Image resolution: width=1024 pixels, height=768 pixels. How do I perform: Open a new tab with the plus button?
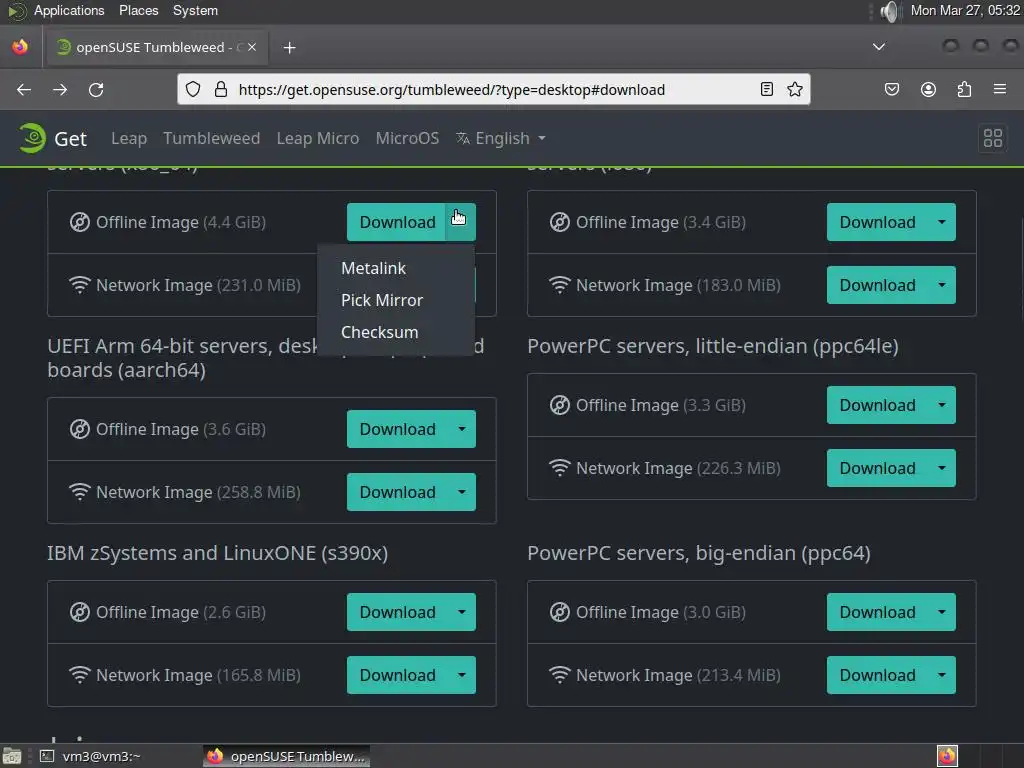pyautogui.click(x=289, y=48)
